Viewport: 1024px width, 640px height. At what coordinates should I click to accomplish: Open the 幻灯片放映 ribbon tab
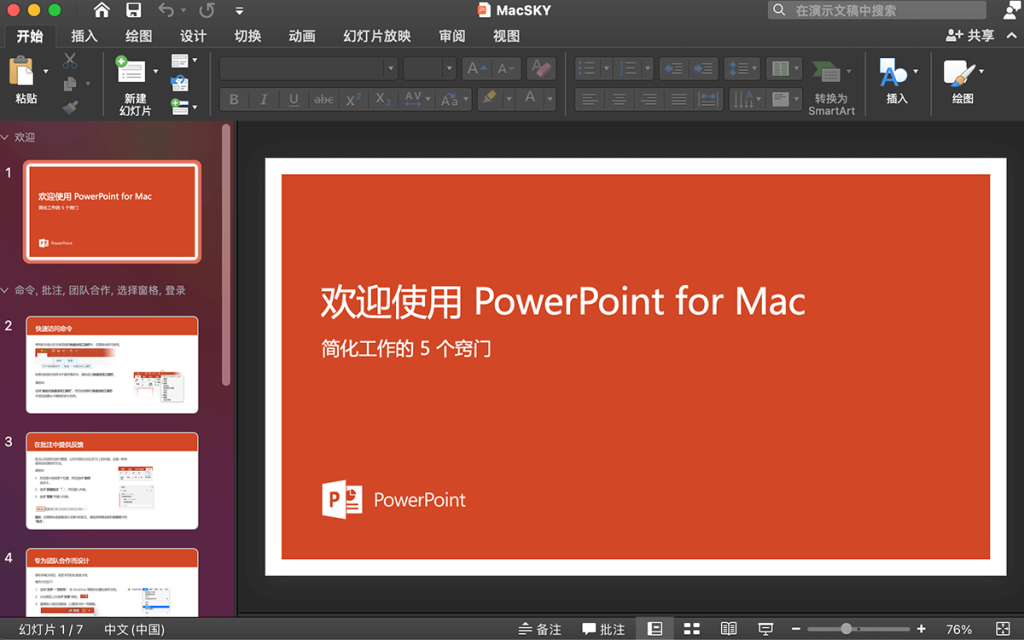pos(376,36)
